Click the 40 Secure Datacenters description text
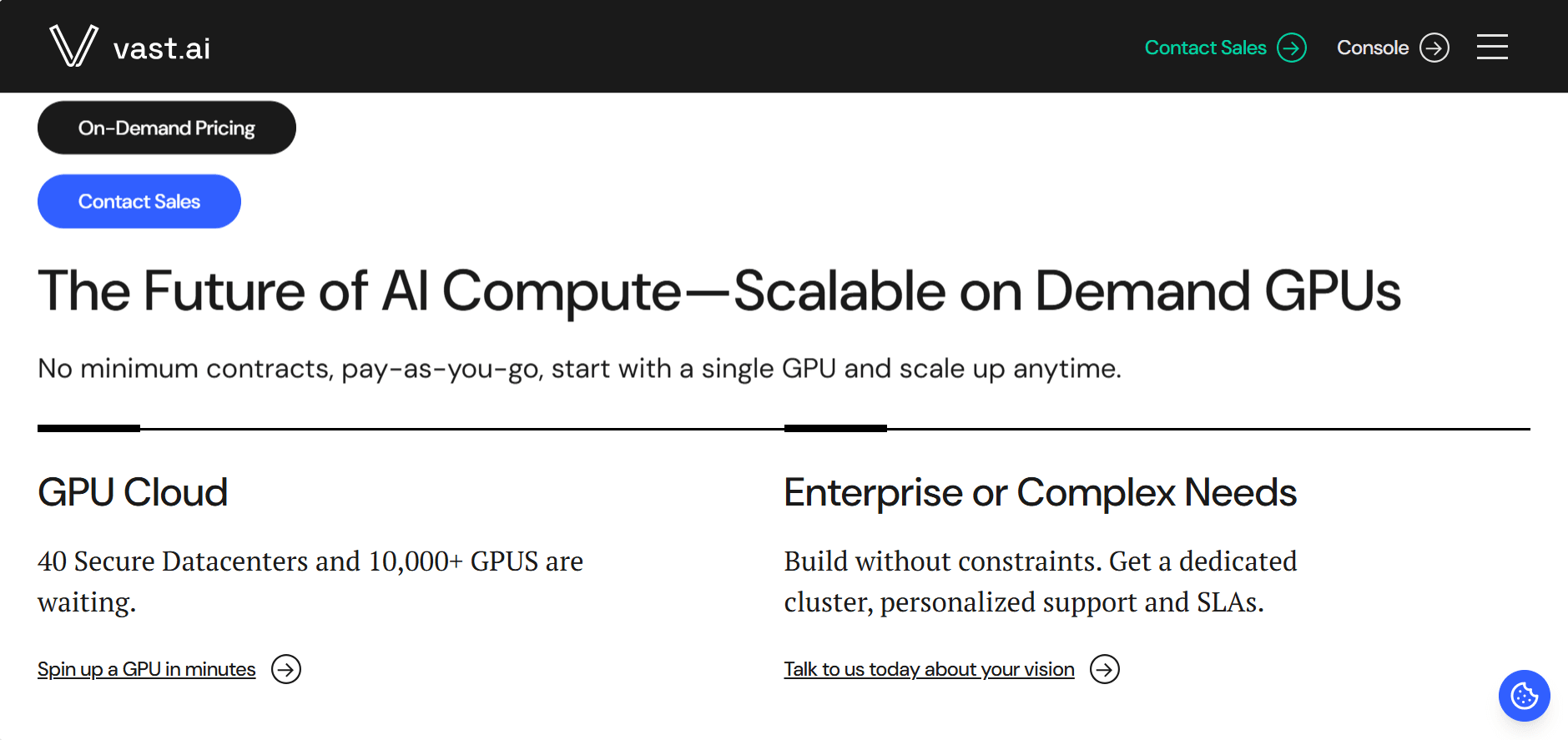Viewport: 1568px width, 740px height. click(x=310, y=581)
